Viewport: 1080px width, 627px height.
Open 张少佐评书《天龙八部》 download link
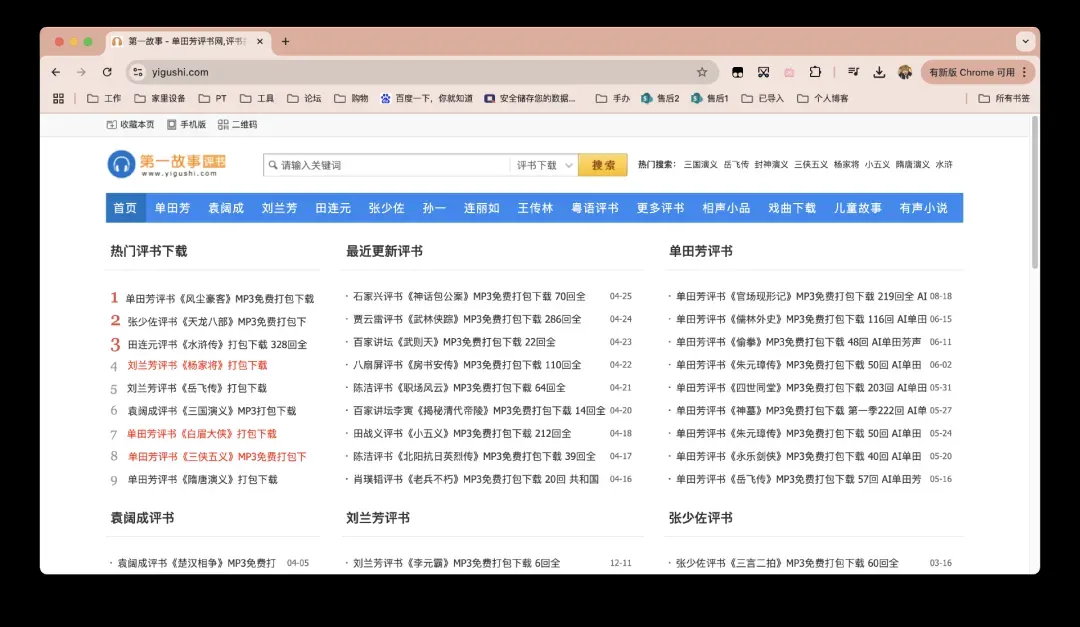216,322
